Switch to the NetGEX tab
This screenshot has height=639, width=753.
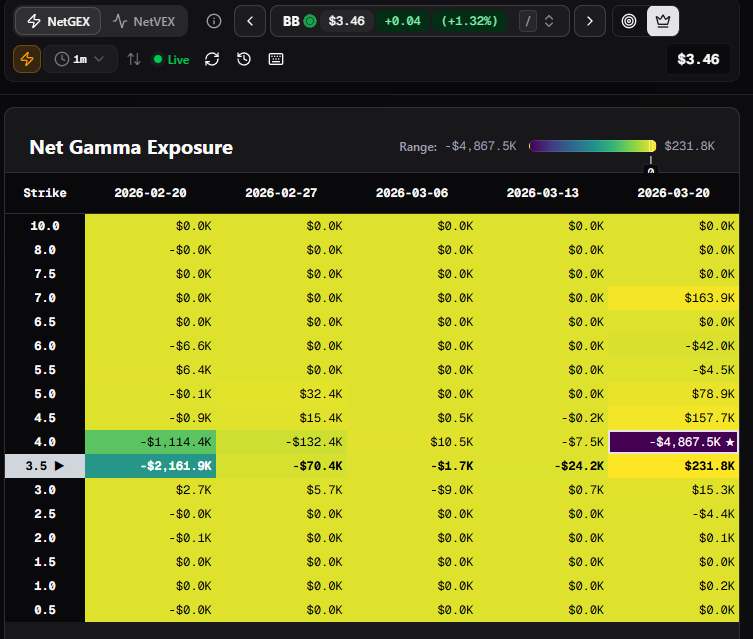[58, 21]
